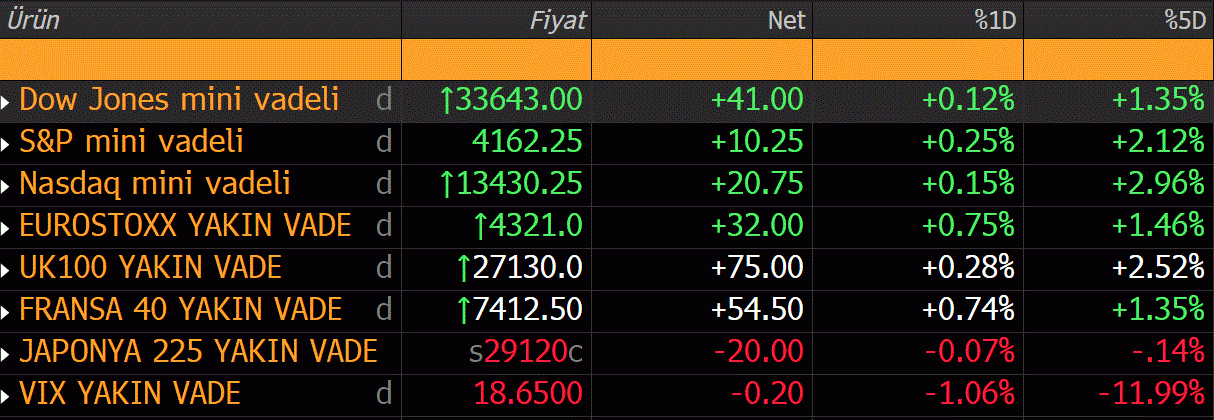Screen dimensions: 1214x420
Task: Click the 's' marker before JAPONYA 225 price
Action: [476, 353]
